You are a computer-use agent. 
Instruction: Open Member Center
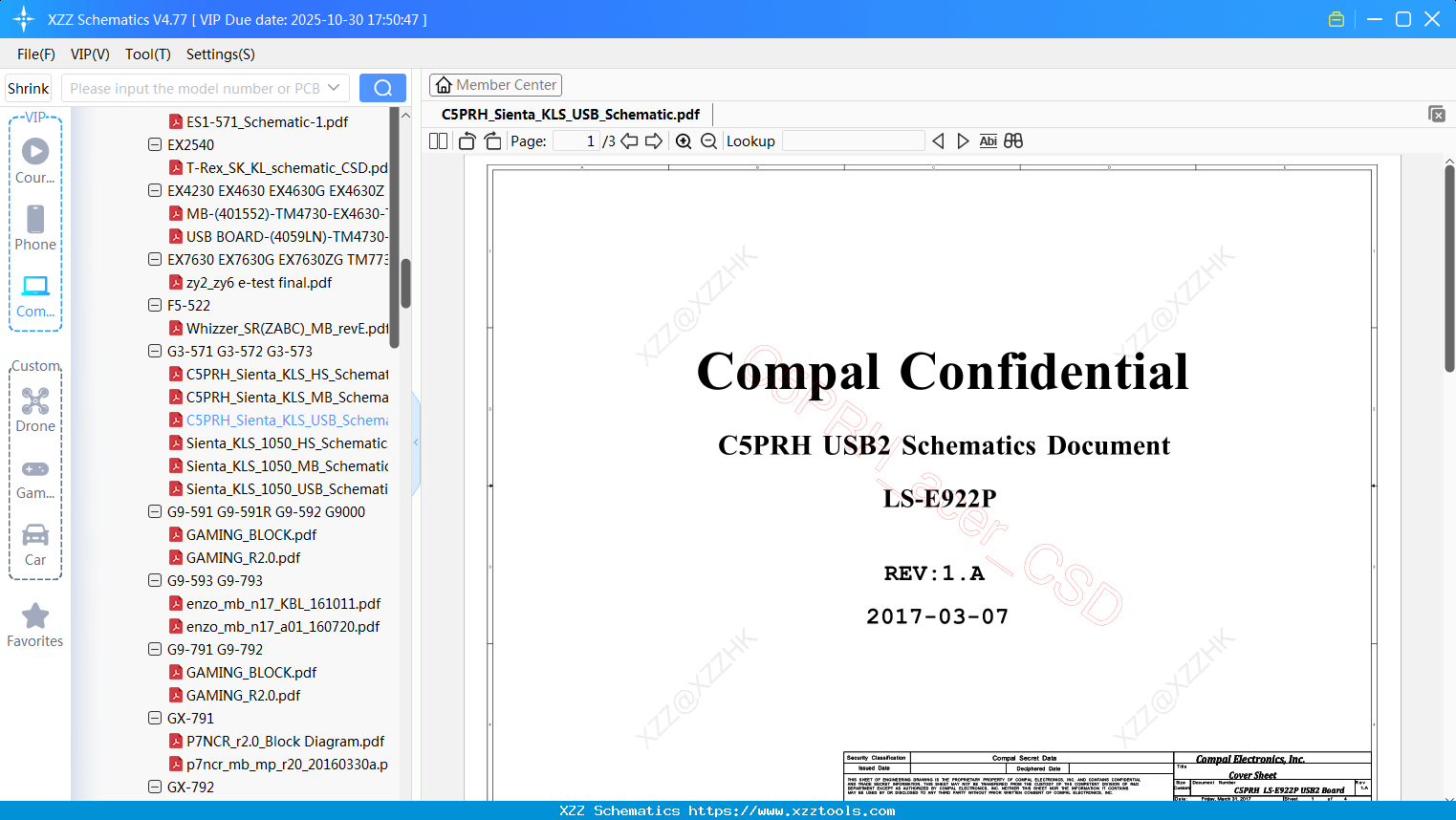click(495, 85)
